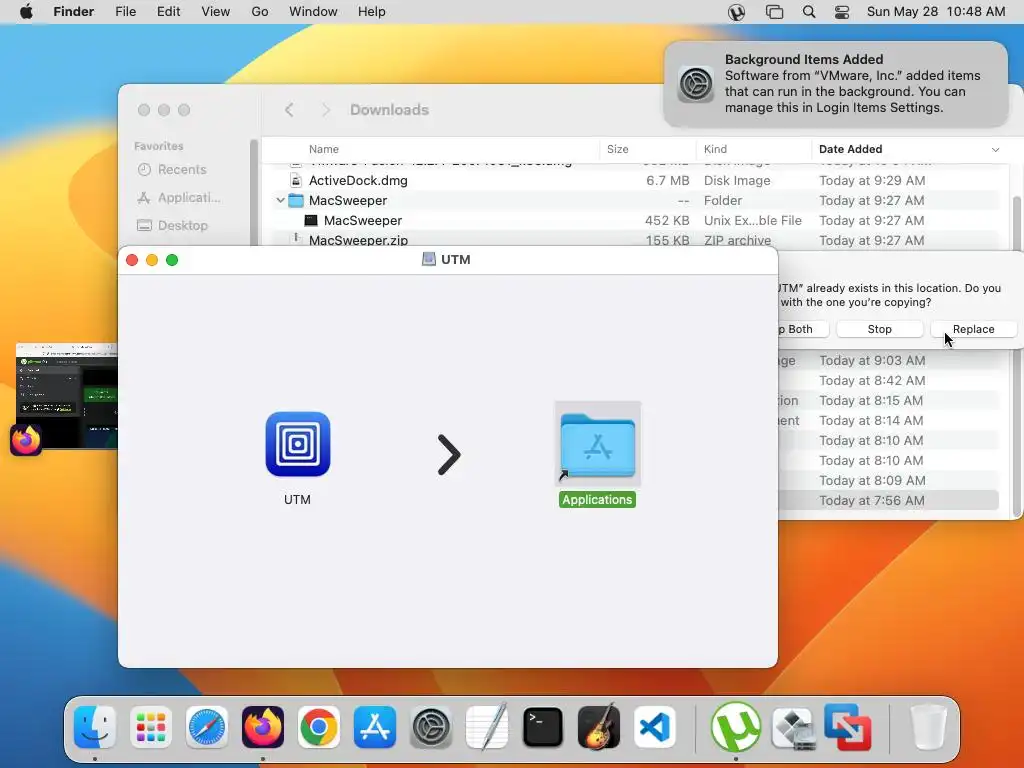This screenshot has height=768, width=1024.
Task: Go forward in Downloads Finder window
Action: (325, 110)
